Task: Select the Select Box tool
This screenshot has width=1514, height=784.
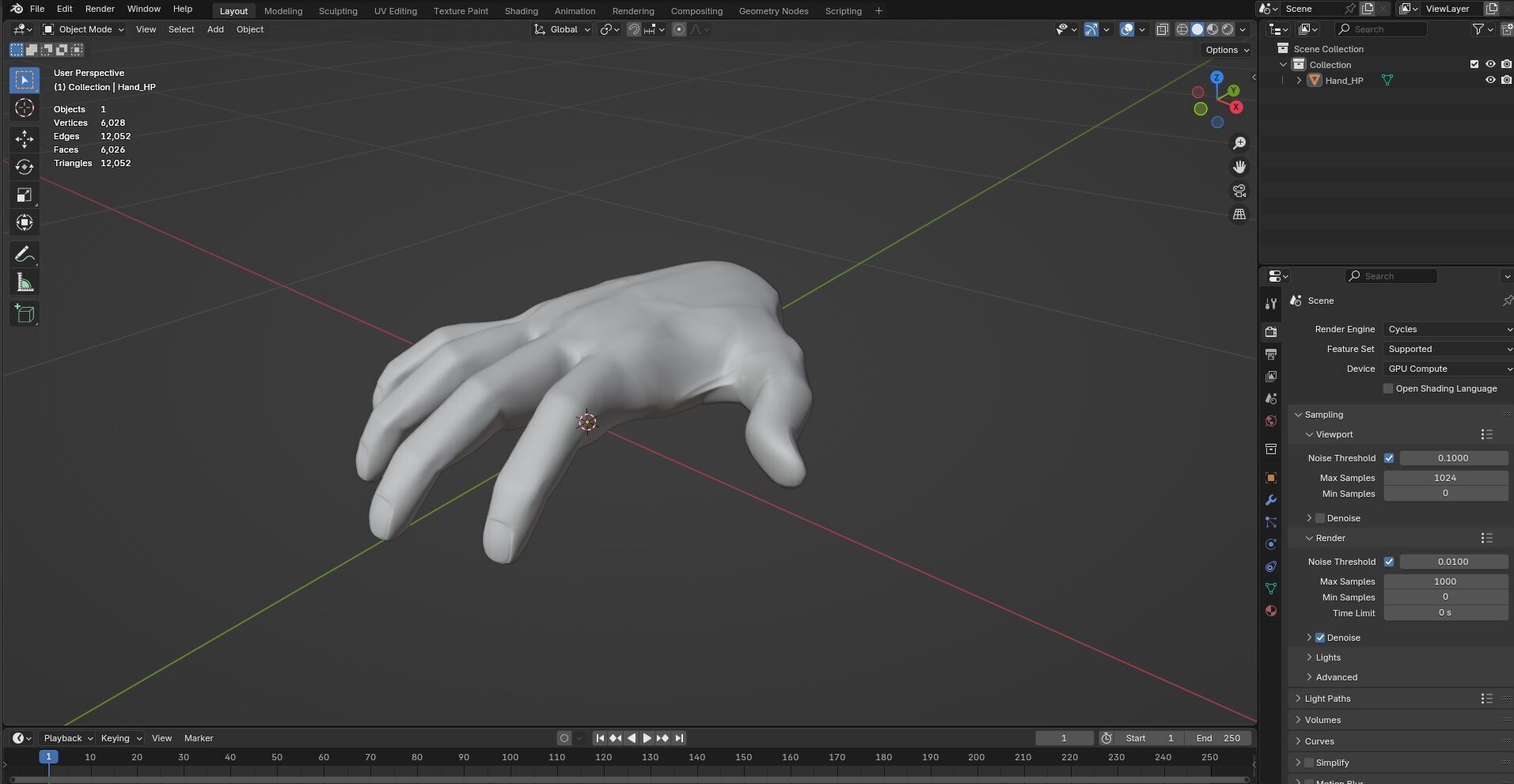Action: (25, 80)
